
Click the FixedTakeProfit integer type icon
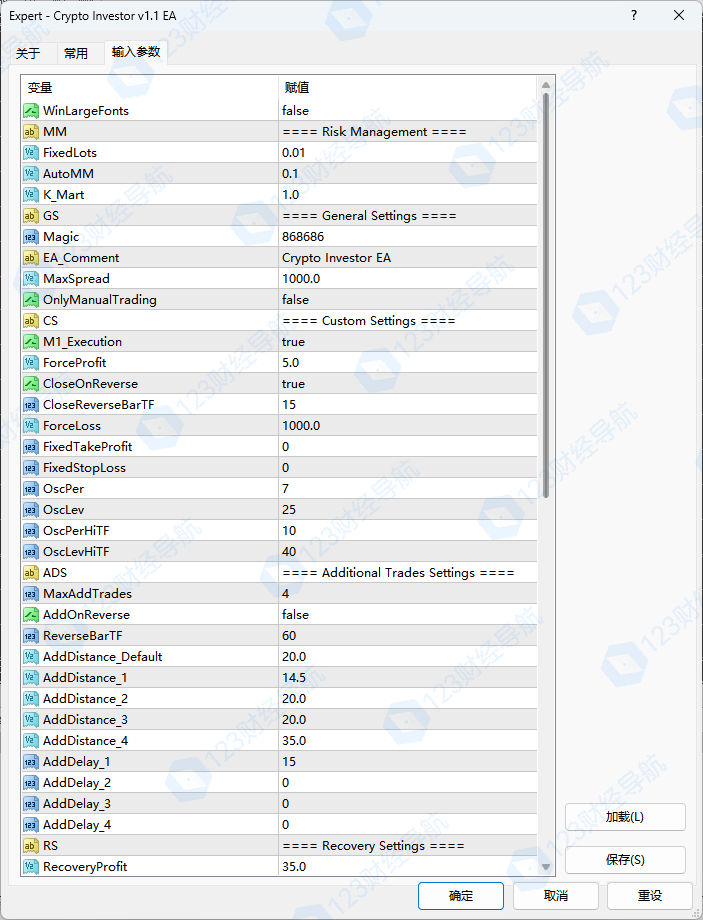pyautogui.click(x=31, y=447)
